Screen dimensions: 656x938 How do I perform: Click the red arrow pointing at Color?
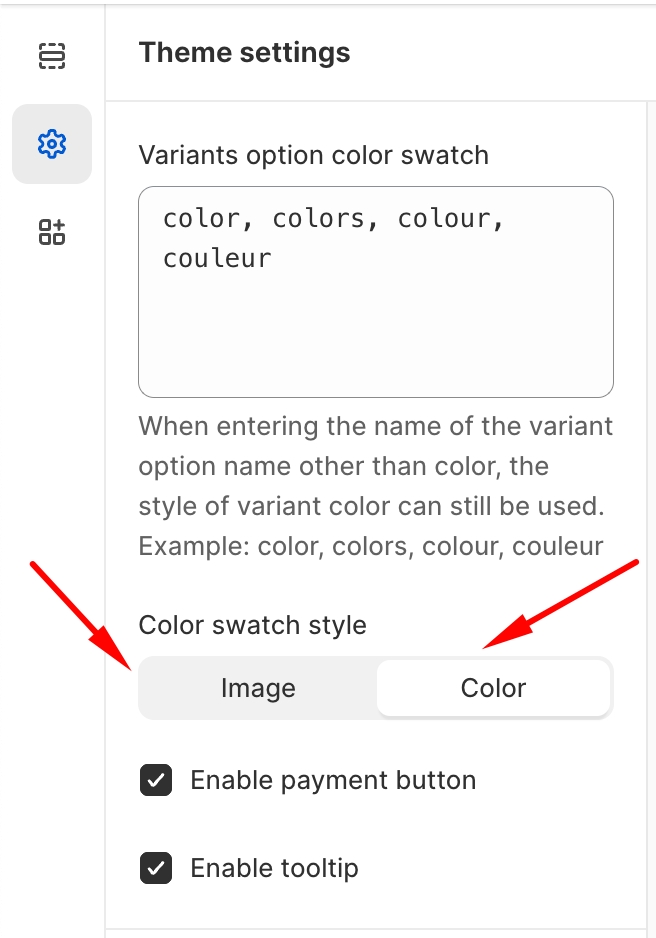pos(562,604)
